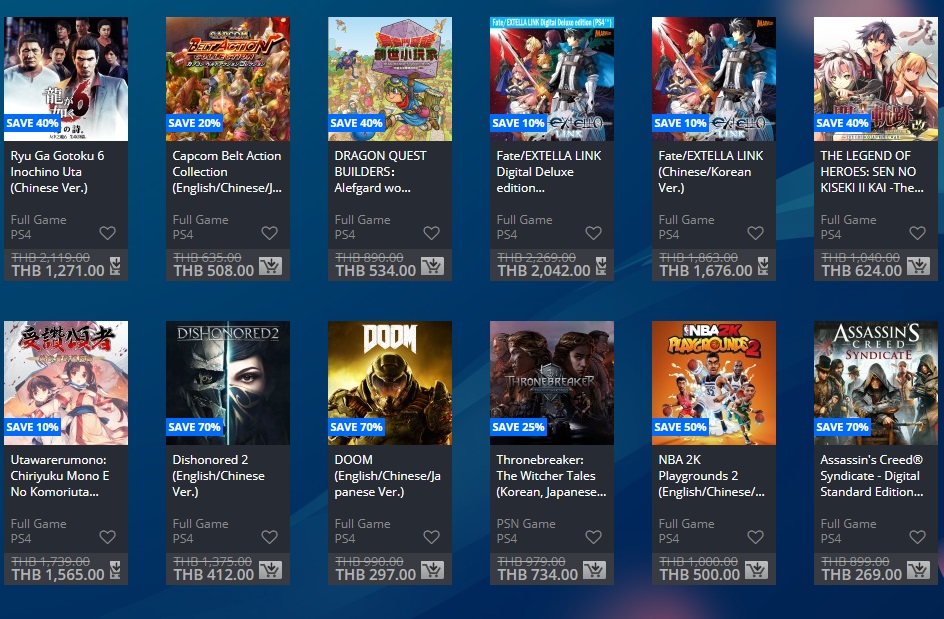The width and height of the screenshot is (944, 619).
Task: Favorite DRAGON QUEST BUILDERS using heart icon
Action: [432, 232]
